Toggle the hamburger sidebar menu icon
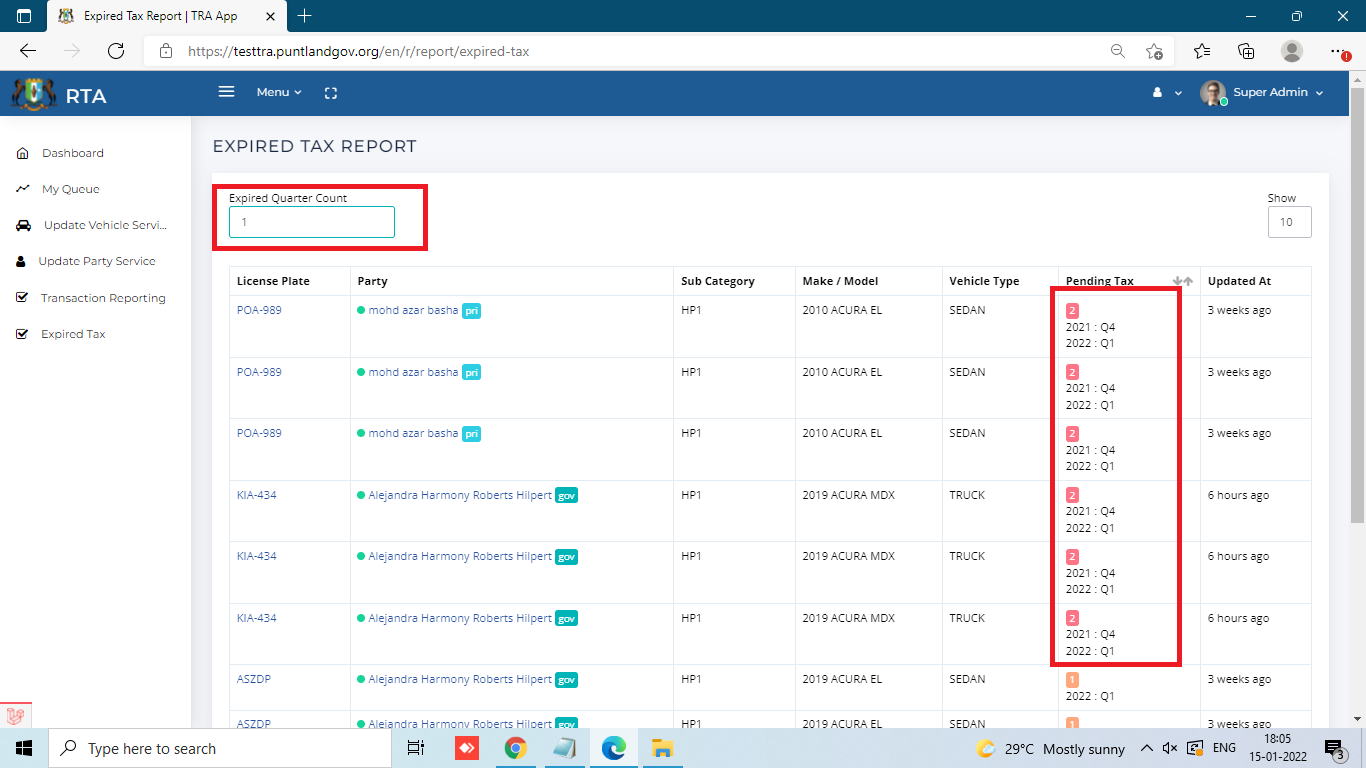Screen dimensions: 1366x768 (226, 92)
